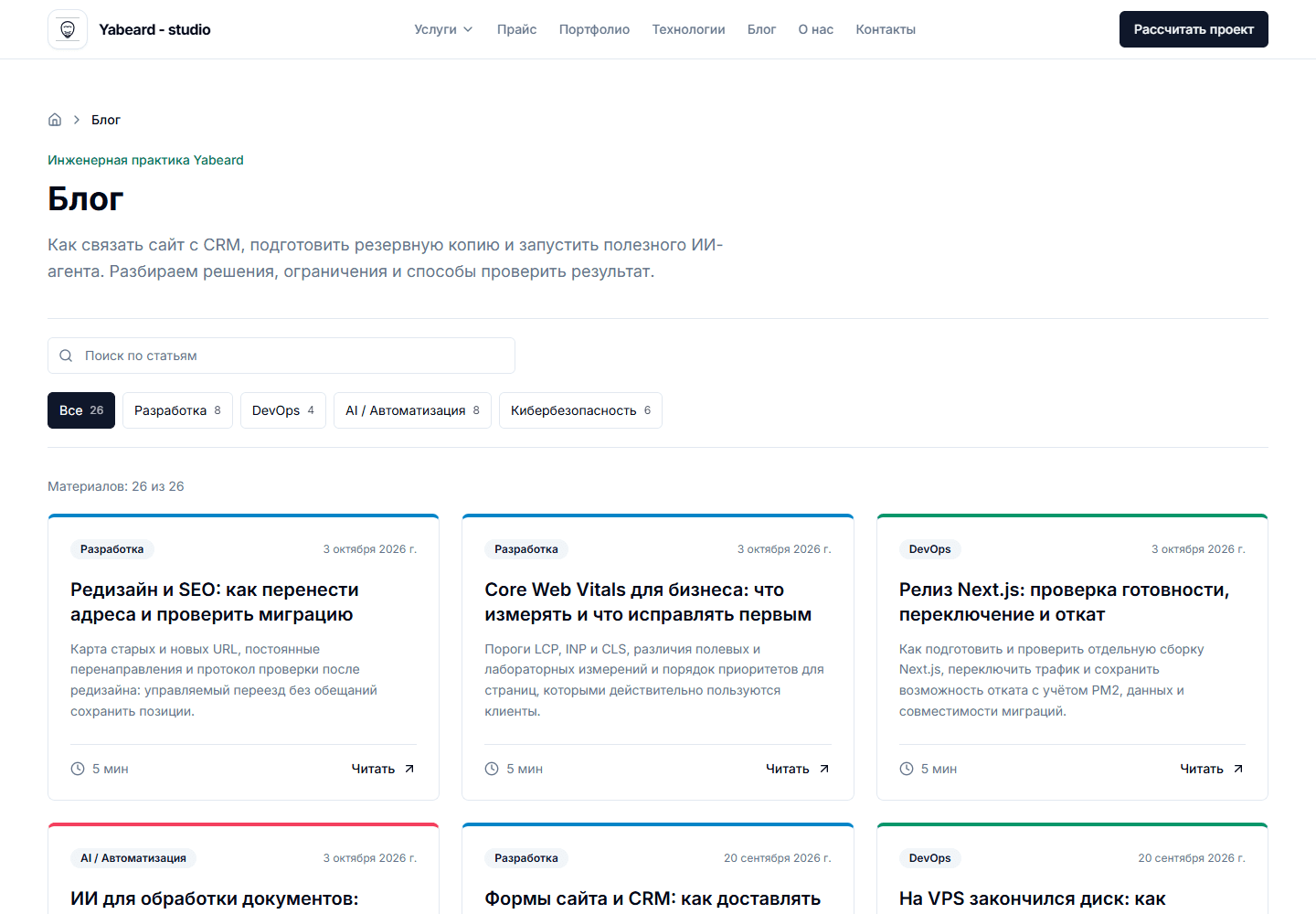The image size is (1316, 914).
Task: Open article На VPS закончился диск
Action: (1033, 898)
